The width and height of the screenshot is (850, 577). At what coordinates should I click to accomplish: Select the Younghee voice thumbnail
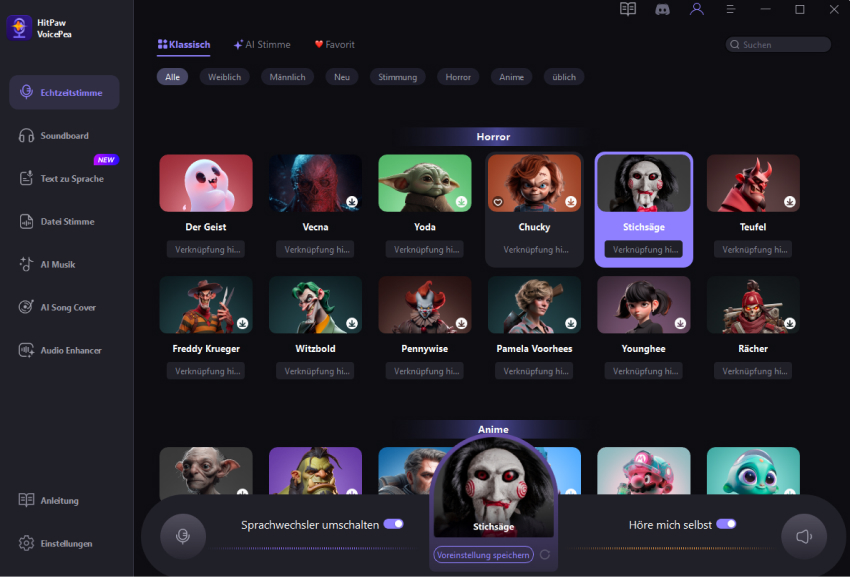point(643,305)
